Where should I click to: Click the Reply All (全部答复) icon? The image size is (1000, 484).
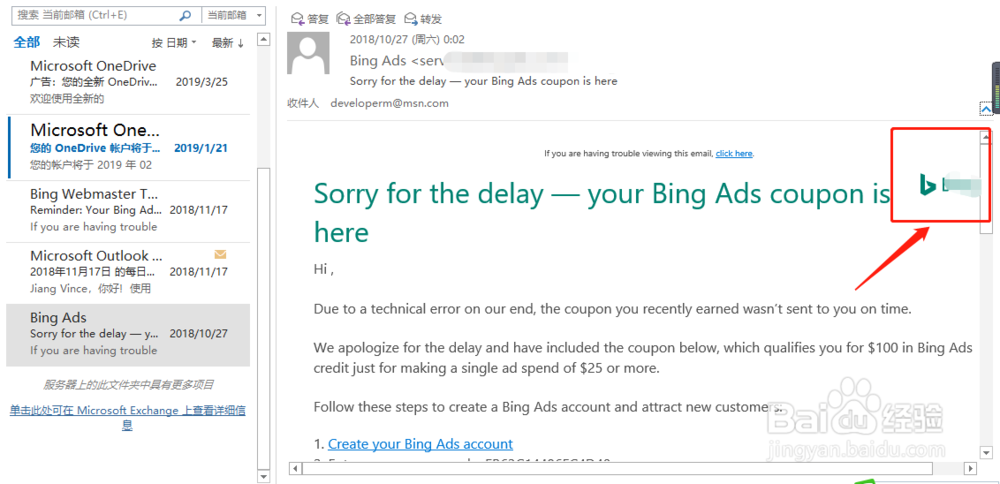[x=344, y=19]
